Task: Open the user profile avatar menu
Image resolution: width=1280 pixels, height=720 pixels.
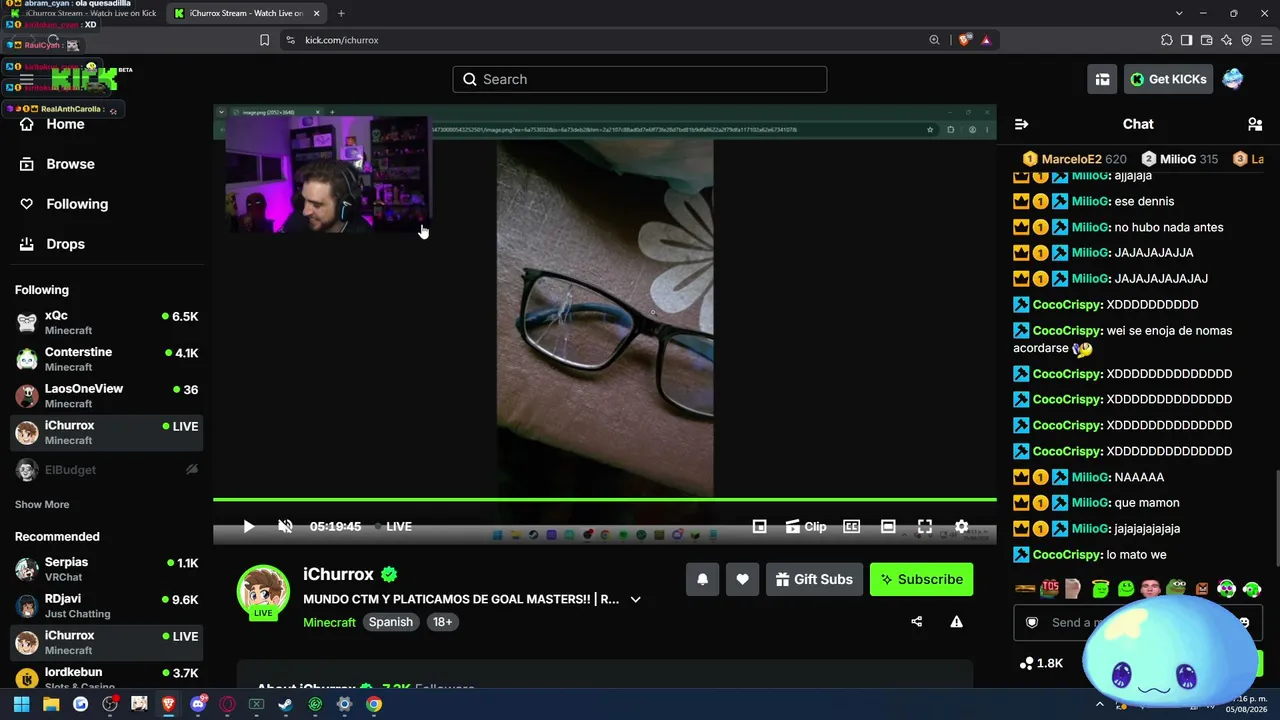Action: point(1233,79)
